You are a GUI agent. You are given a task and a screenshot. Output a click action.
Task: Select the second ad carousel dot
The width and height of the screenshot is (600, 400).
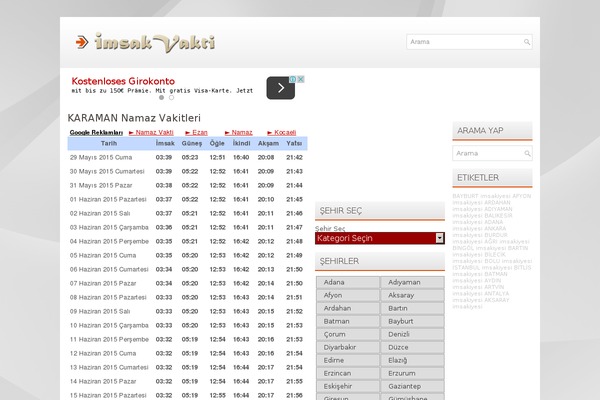point(171,98)
